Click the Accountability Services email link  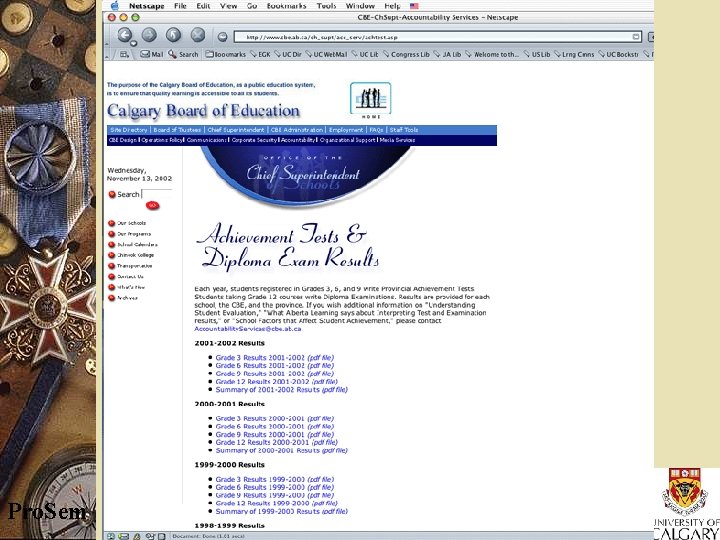(x=248, y=329)
